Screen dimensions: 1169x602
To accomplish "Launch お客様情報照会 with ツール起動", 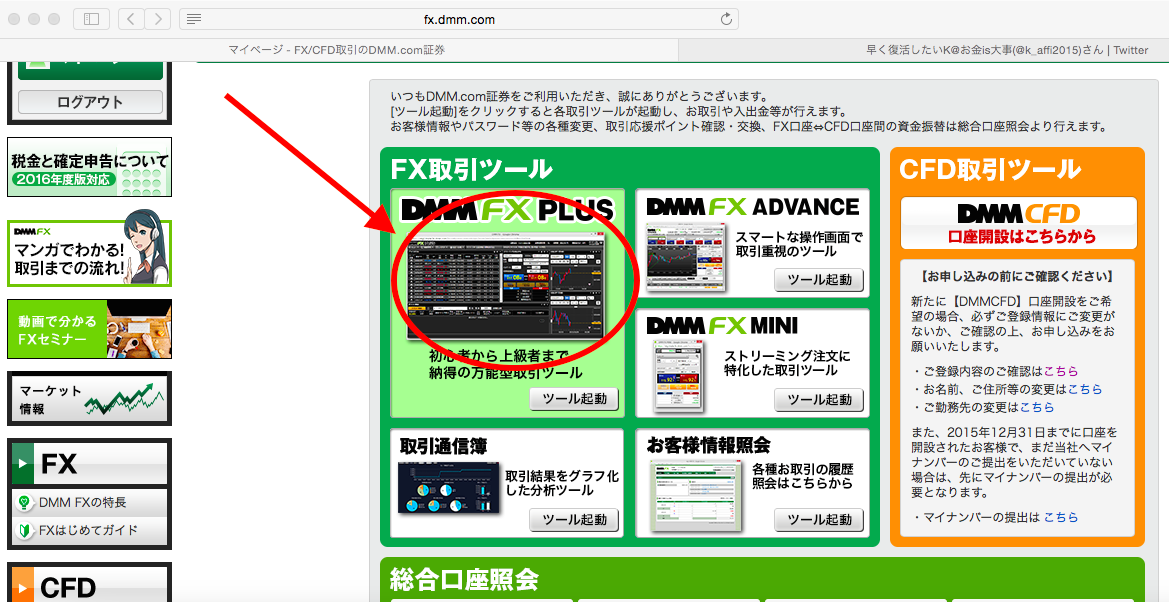I will [819, 519].
